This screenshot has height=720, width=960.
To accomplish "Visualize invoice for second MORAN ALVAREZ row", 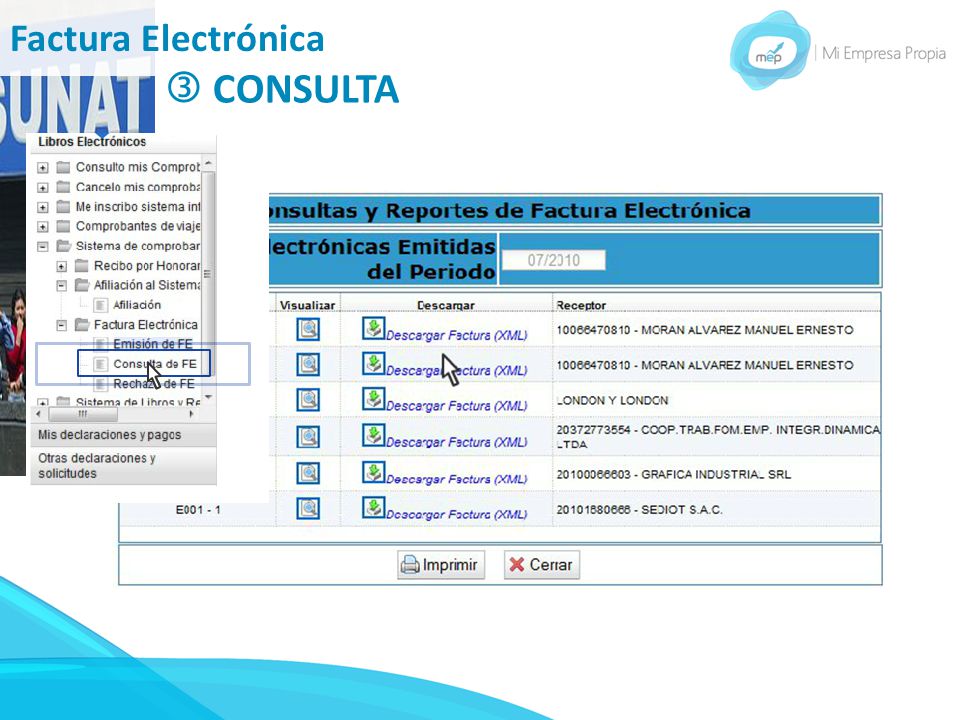I will tap(308, 365).
